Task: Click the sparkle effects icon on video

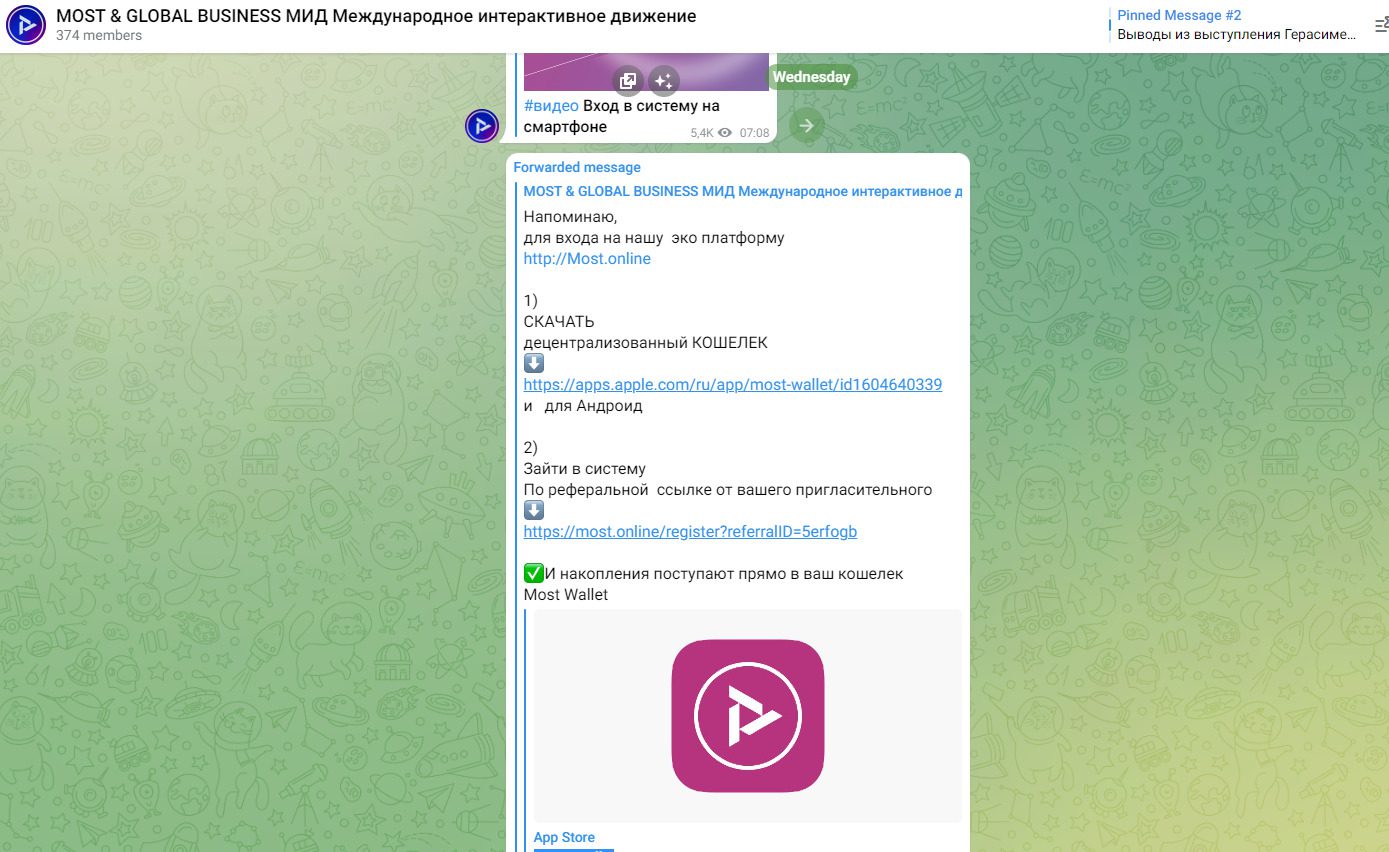Action: click(x=663, y=81)
